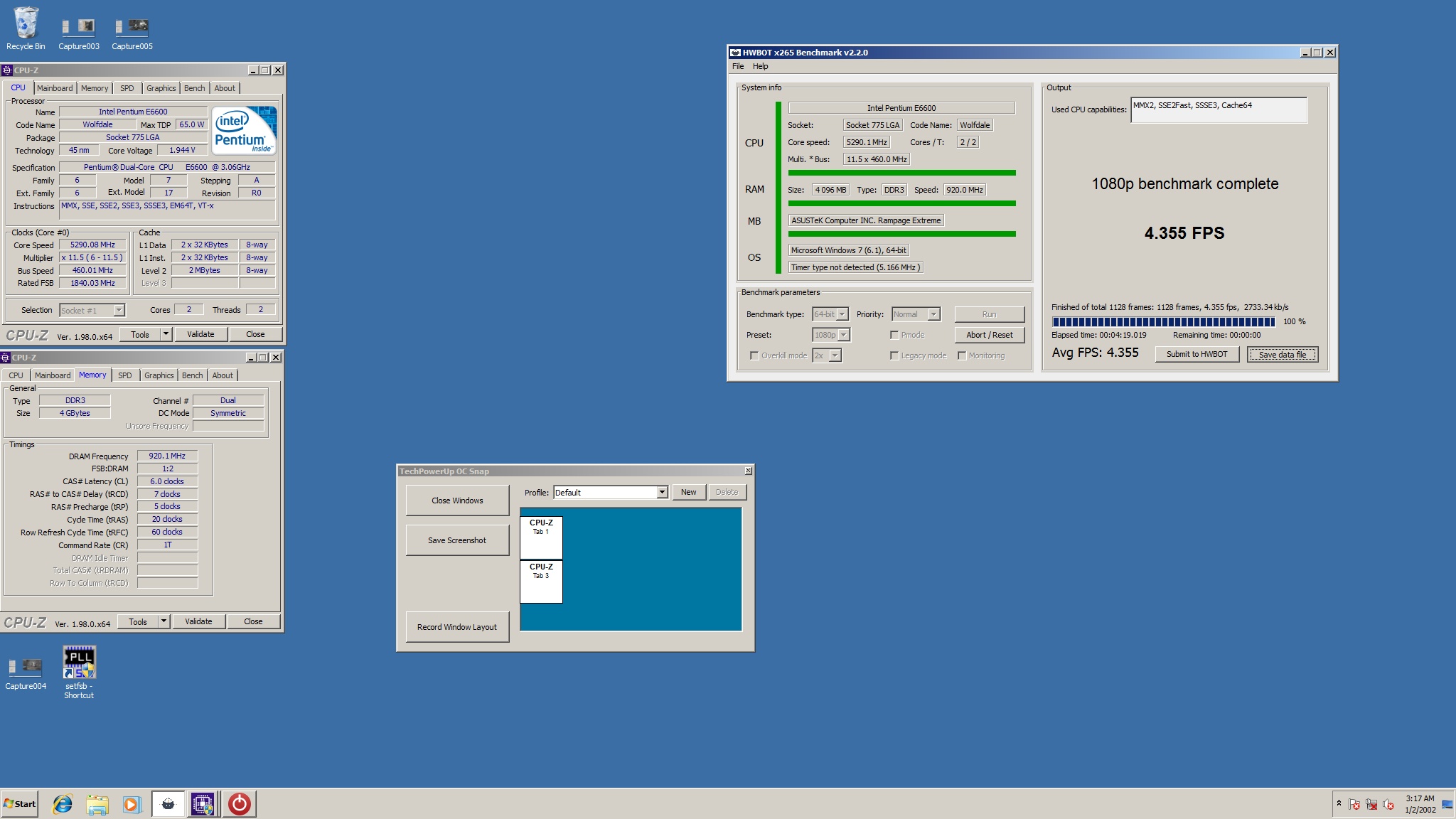The height and width of the screenshot is (819, 1456).
Task: Click the Multiplier x 11.5 field
Action: [x=92, y=257]
